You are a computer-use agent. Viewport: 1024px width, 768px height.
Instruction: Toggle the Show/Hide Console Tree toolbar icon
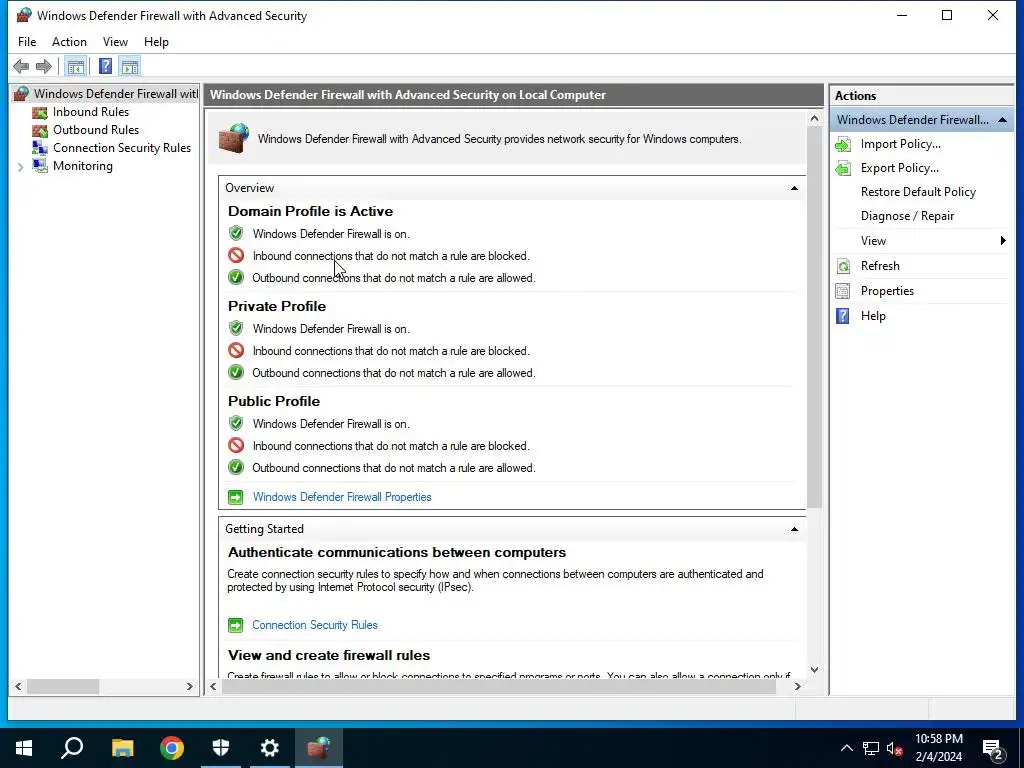click(x=76, y=66)
